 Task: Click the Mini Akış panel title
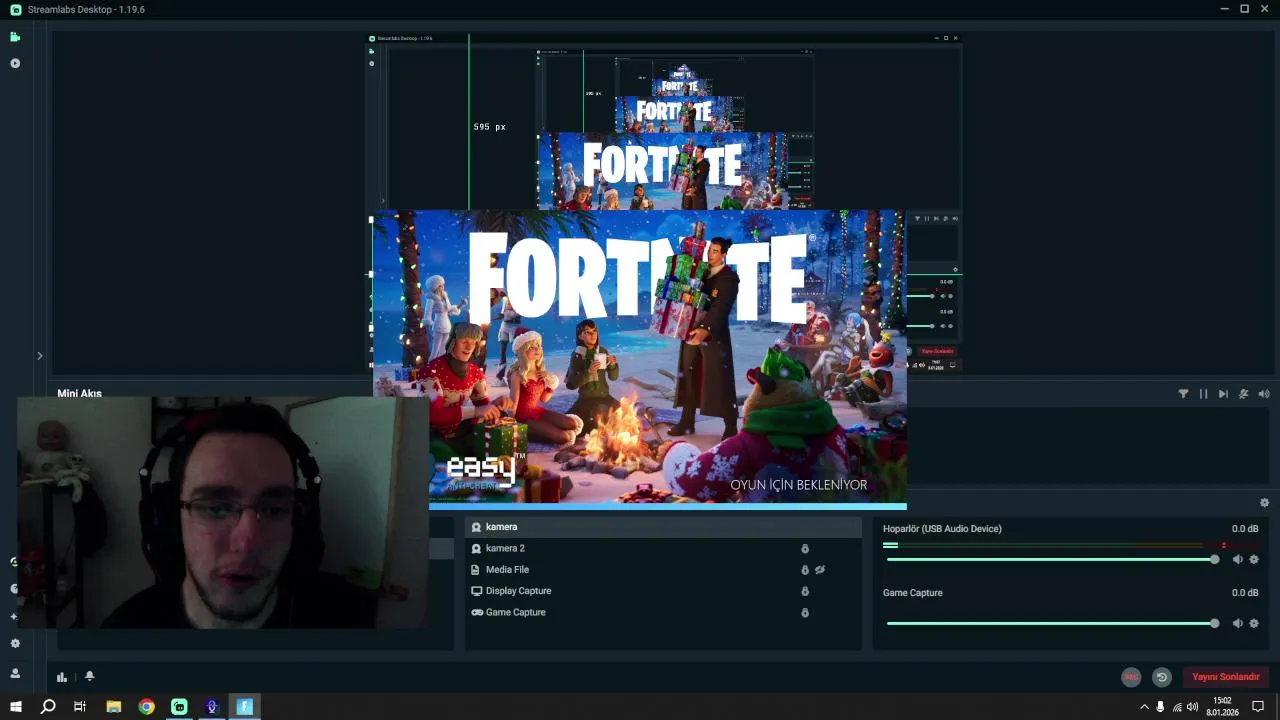pyautogui.click(x=79, y=393)
